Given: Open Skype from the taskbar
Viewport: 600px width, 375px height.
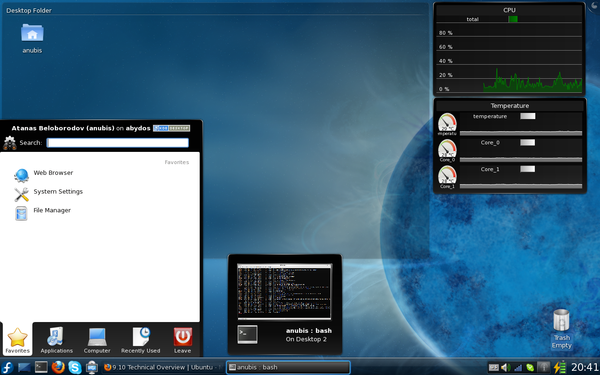Looking at the screenshot, I should pos(75,367).
